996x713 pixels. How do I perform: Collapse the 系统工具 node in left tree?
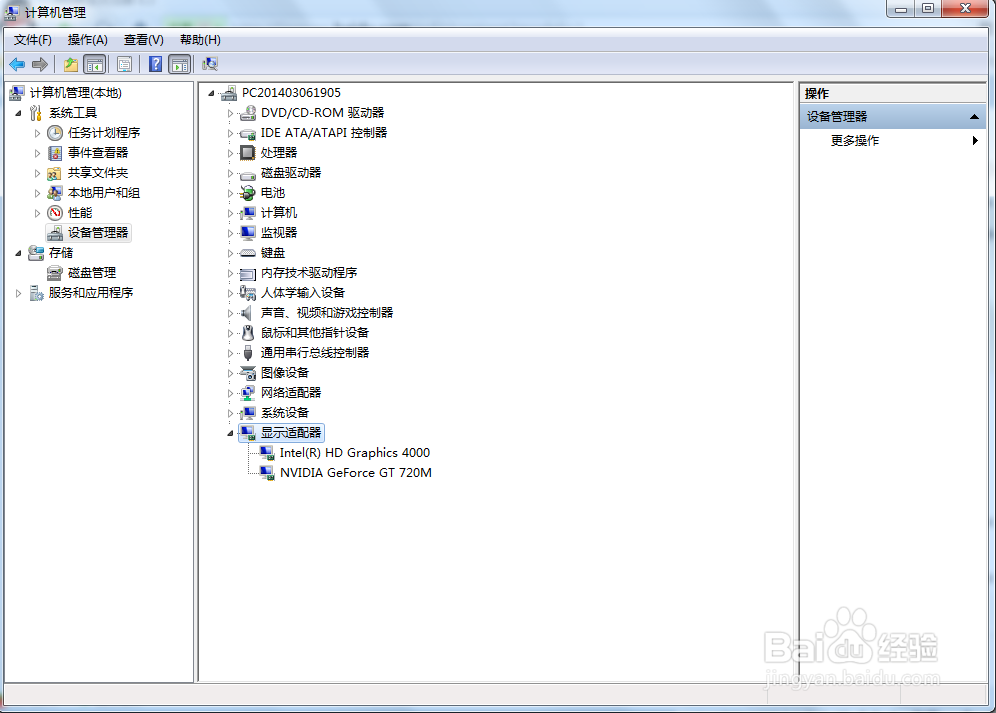coord(18,114)
